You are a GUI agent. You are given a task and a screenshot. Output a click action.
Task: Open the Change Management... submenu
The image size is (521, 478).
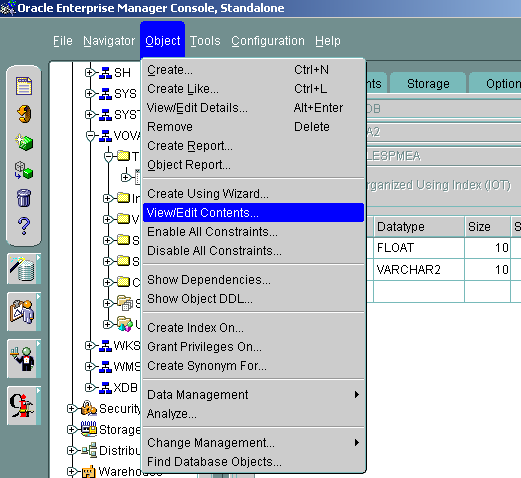pos(253,442)
